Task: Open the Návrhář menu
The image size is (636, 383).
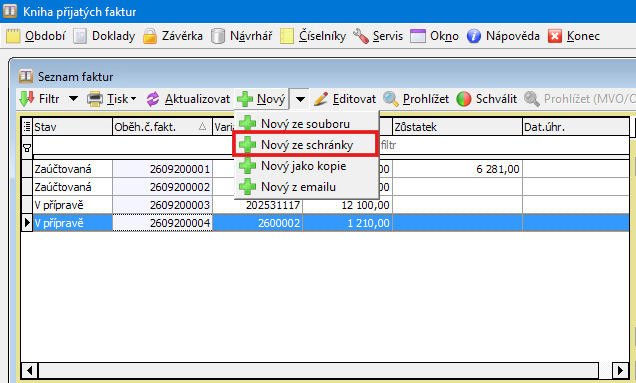Action: [x=241, y=36]
